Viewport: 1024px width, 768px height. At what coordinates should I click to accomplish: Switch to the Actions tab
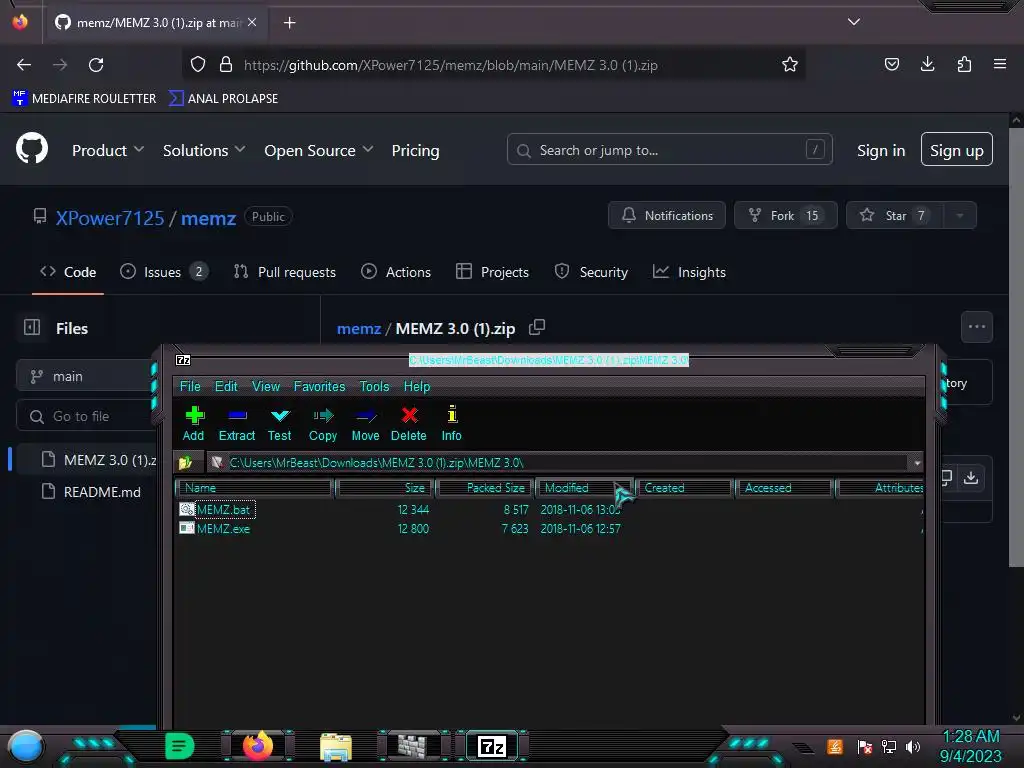click(396, 272)
